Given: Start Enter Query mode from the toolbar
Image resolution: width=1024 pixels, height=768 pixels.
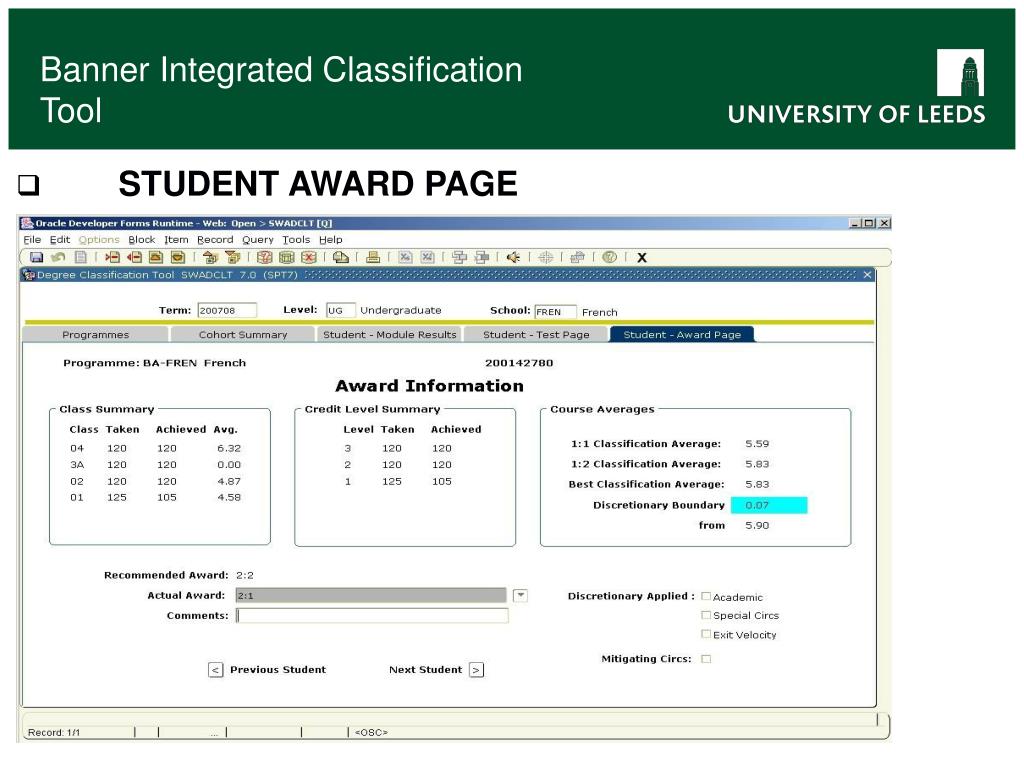Looking at the screenshot, I should pos(264,257).
